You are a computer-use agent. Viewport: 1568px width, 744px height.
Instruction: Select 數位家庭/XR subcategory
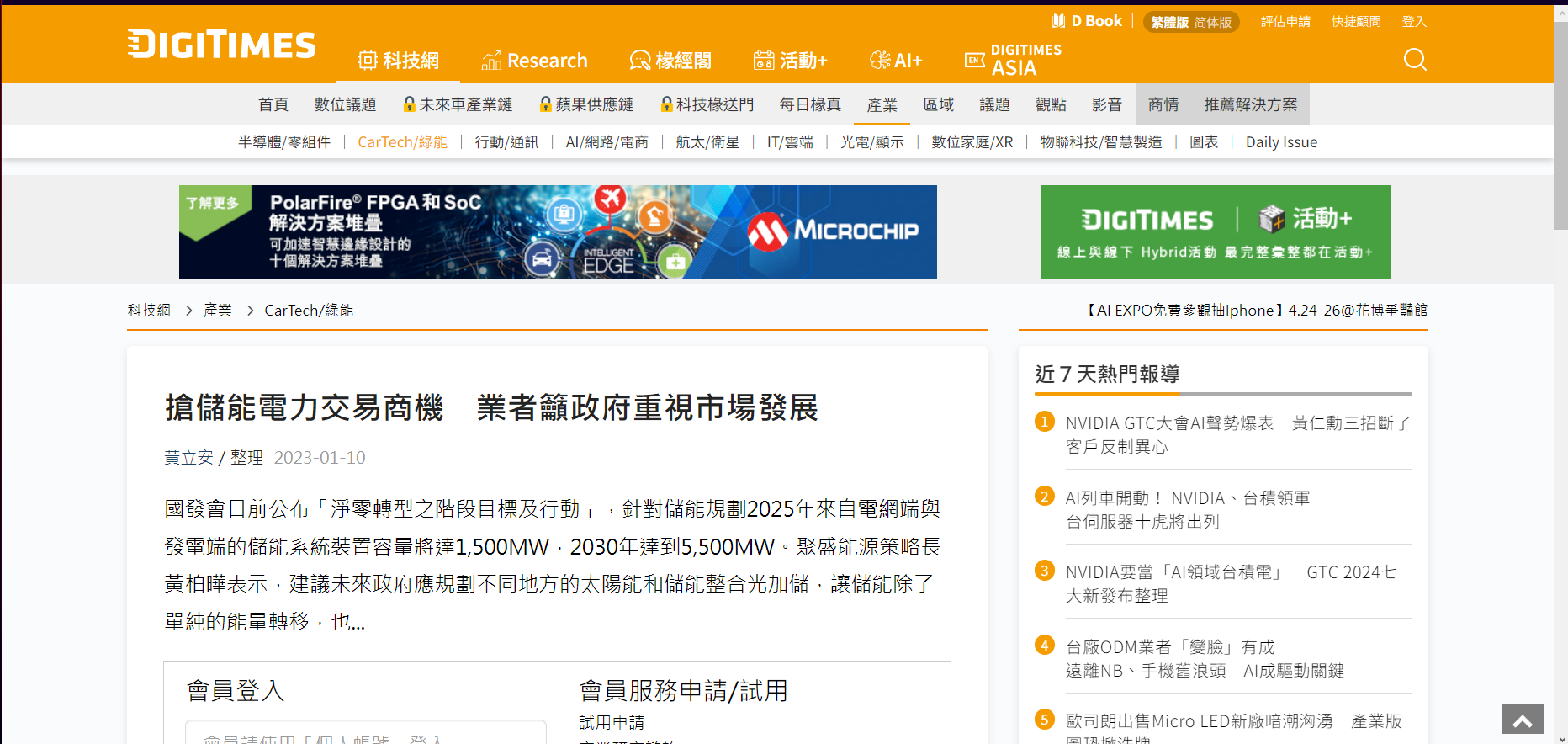click(972, 142)
